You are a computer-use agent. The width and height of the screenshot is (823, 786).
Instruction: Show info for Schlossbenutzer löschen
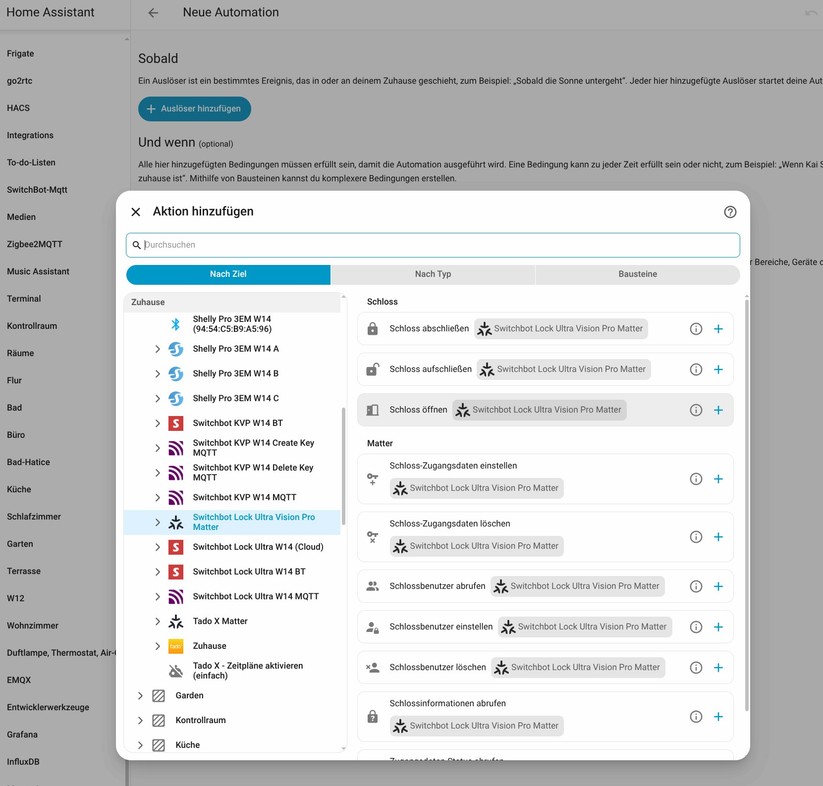(x=695, y=667)
